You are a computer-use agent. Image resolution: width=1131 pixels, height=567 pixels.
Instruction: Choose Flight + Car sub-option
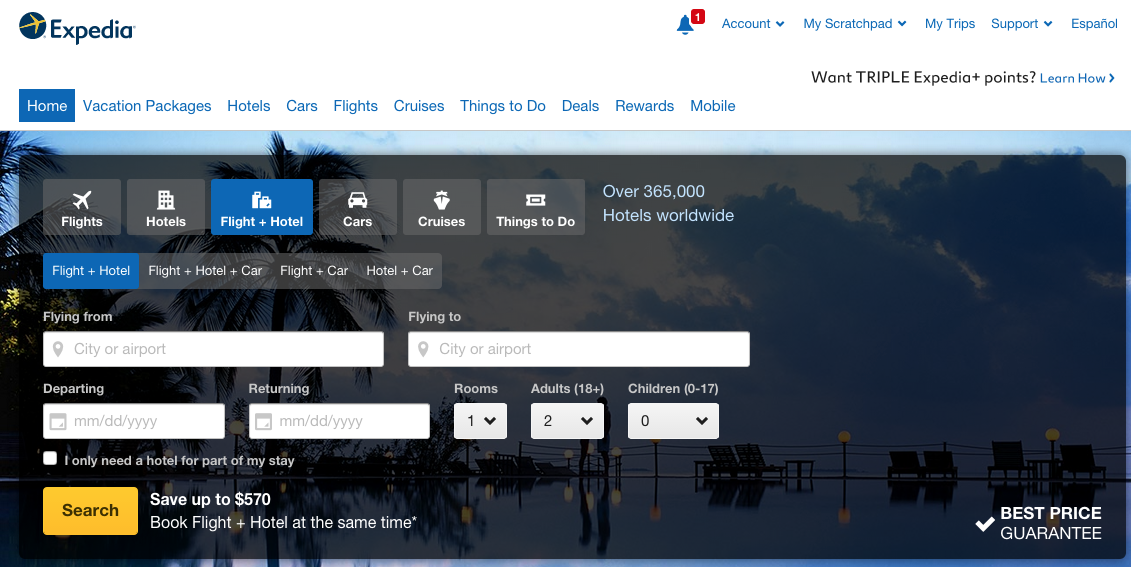314,271
